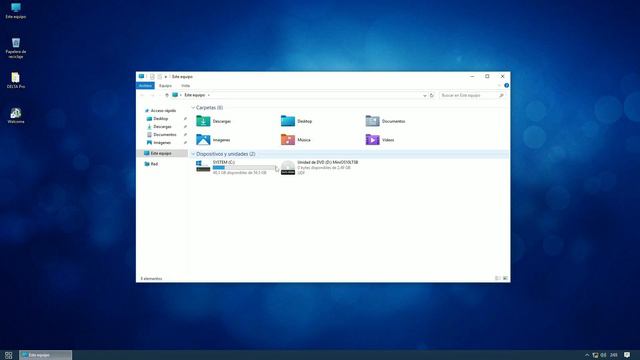The image size is (640, 360).
Task: Select the DVD drive (D:) unit
Action: click(320, 167)
